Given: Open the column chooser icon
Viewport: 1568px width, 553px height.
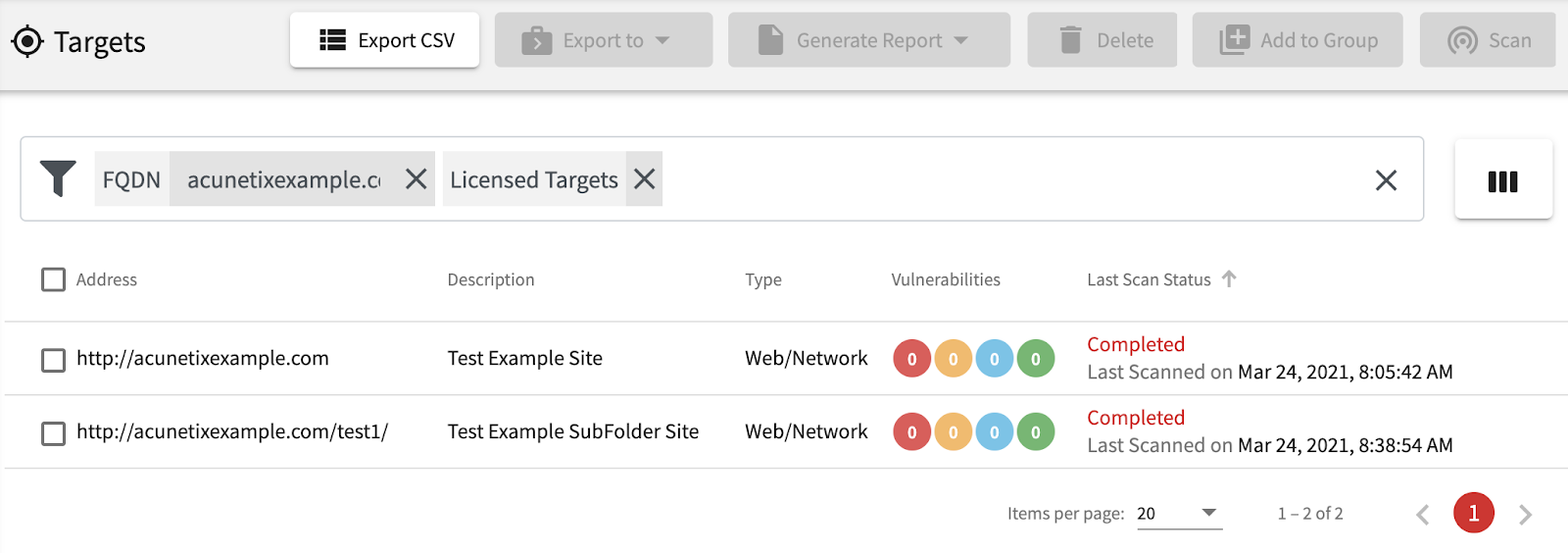Looking at the screenshot, I should (1502, 180).
